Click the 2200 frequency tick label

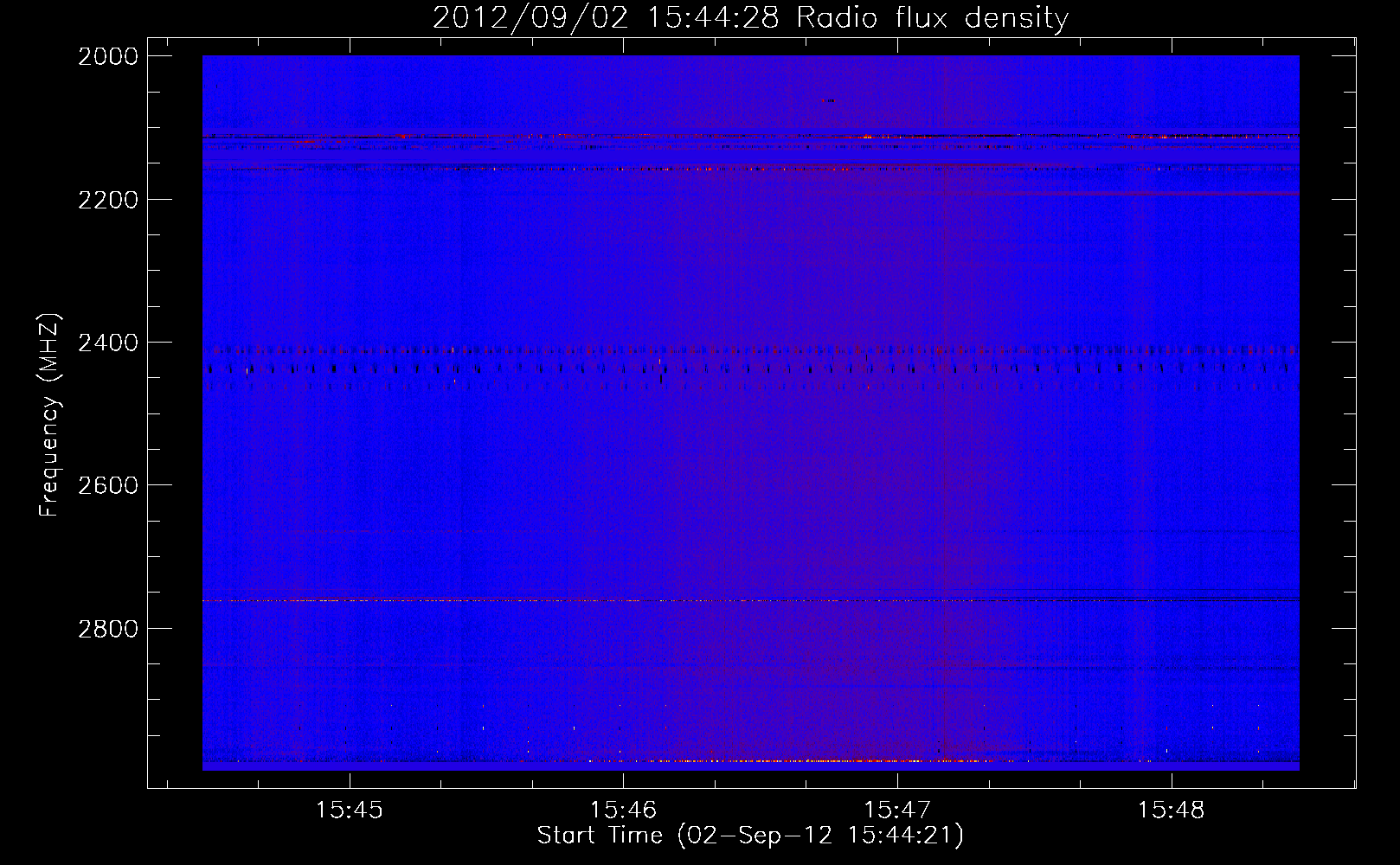(108, 200)
